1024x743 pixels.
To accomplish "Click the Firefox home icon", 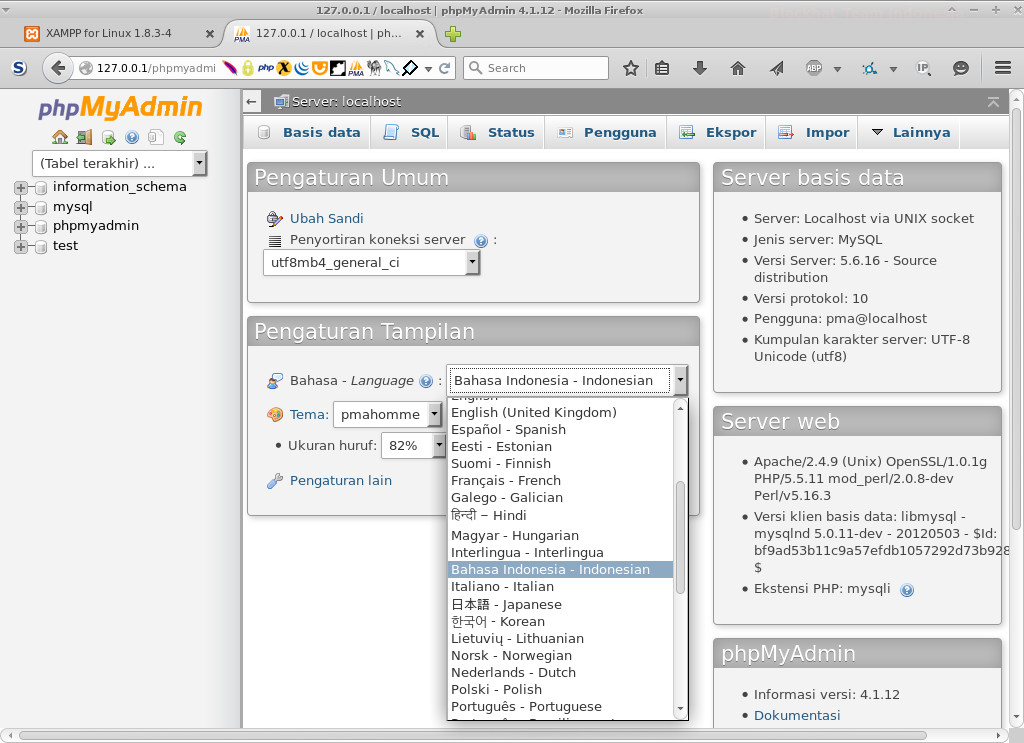I will pos(738,68).
